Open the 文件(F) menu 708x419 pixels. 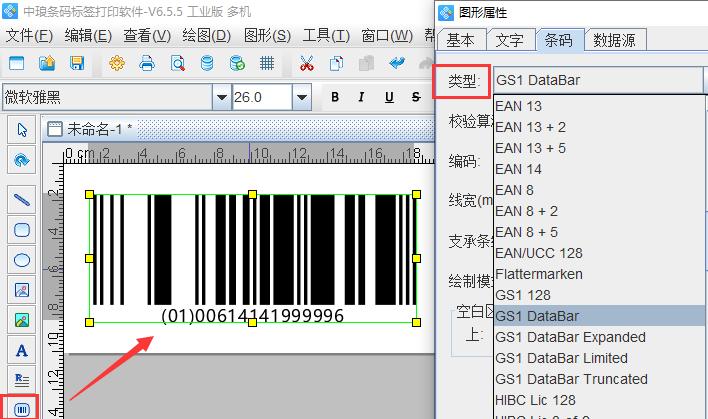click(x=29, y=35)
